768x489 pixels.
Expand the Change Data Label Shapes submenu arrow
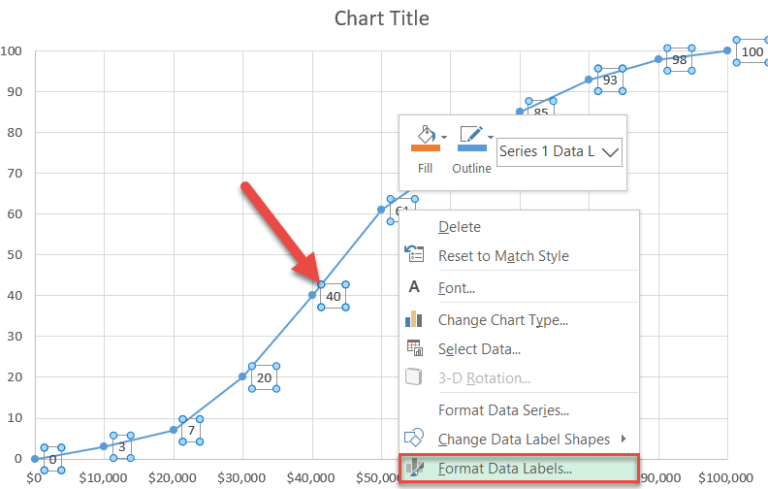click(624, 438)
